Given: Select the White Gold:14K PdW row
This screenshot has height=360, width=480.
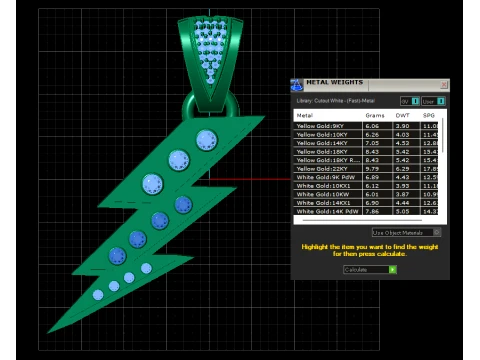Looking at the screenshot, I should point(366,211).
